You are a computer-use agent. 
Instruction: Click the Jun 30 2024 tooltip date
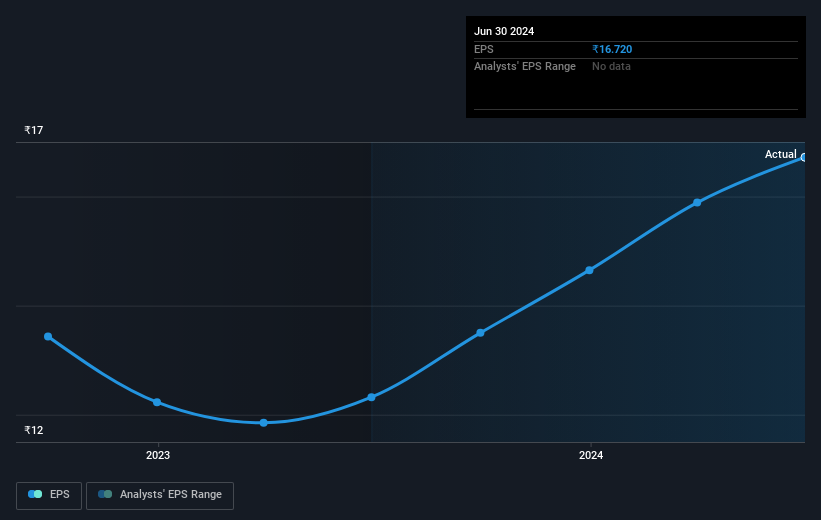pos(504,31)
